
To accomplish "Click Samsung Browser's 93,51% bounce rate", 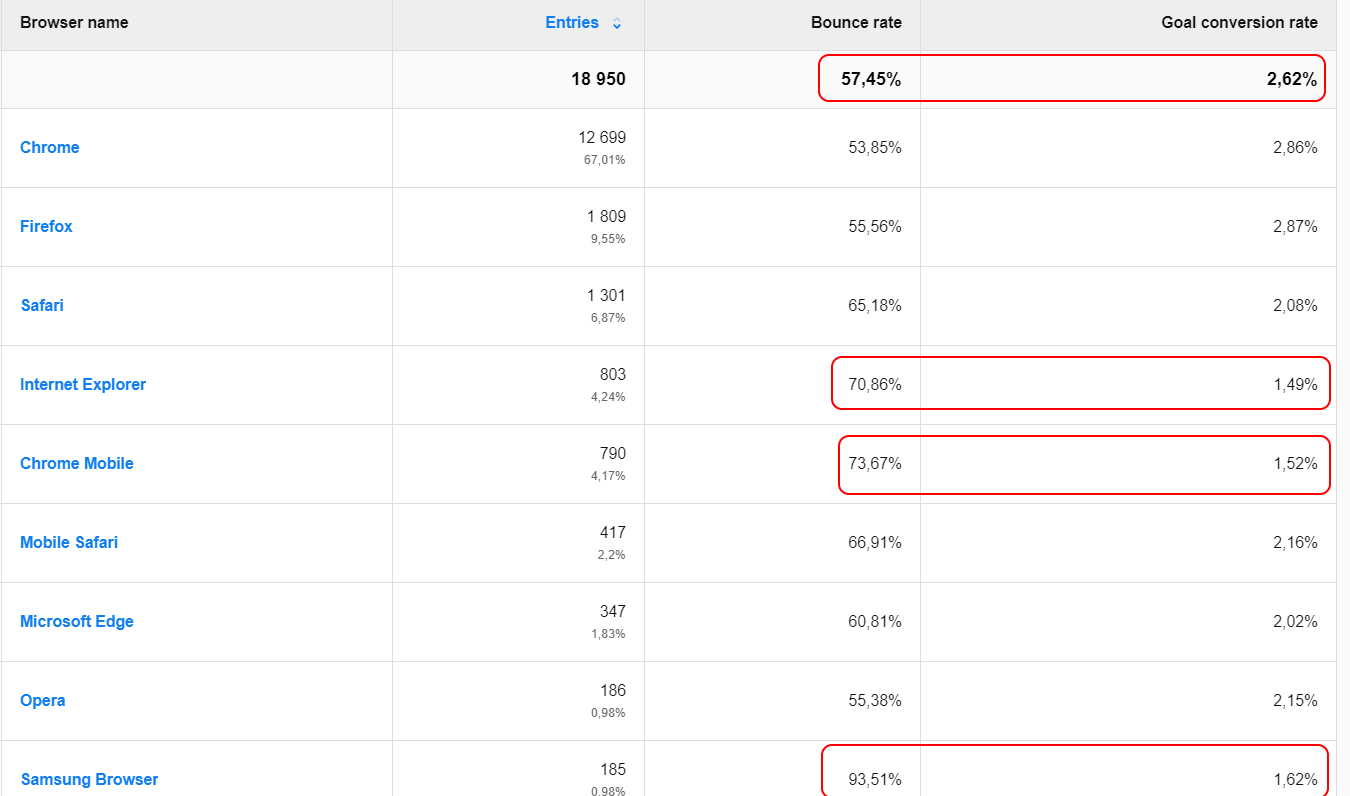I will pyautogui.click(x=874, y=779).
